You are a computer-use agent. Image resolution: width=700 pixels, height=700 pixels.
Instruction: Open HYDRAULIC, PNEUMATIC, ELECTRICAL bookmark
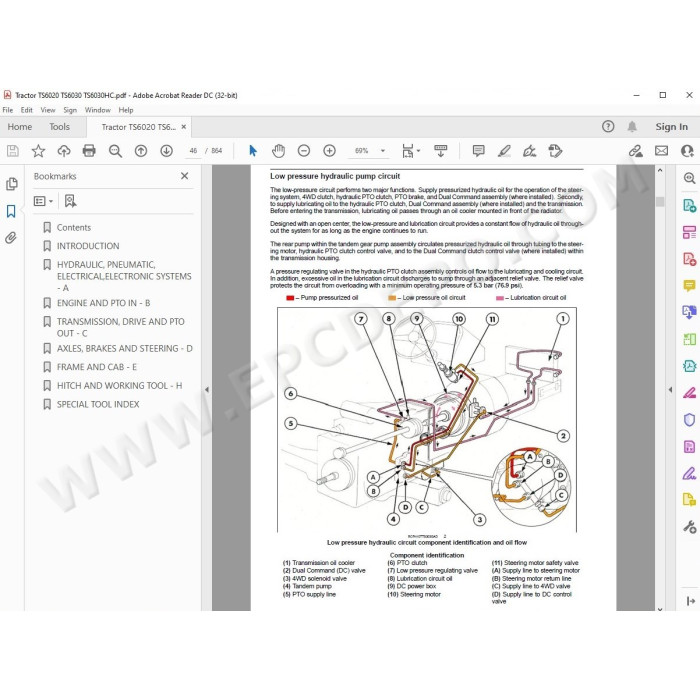click(124, 276)
